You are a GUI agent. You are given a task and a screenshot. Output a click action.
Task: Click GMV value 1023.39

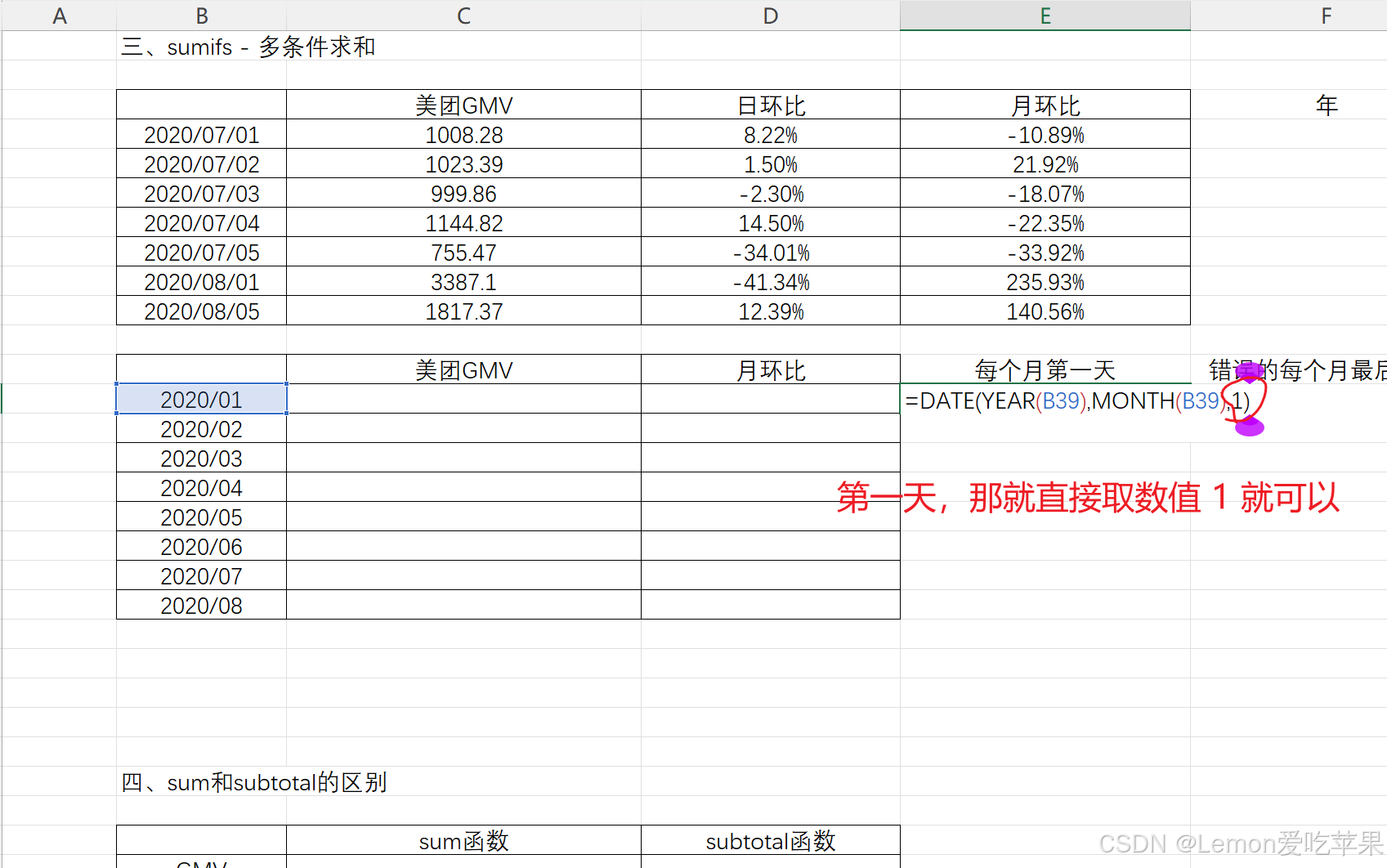tap(463, 163)
